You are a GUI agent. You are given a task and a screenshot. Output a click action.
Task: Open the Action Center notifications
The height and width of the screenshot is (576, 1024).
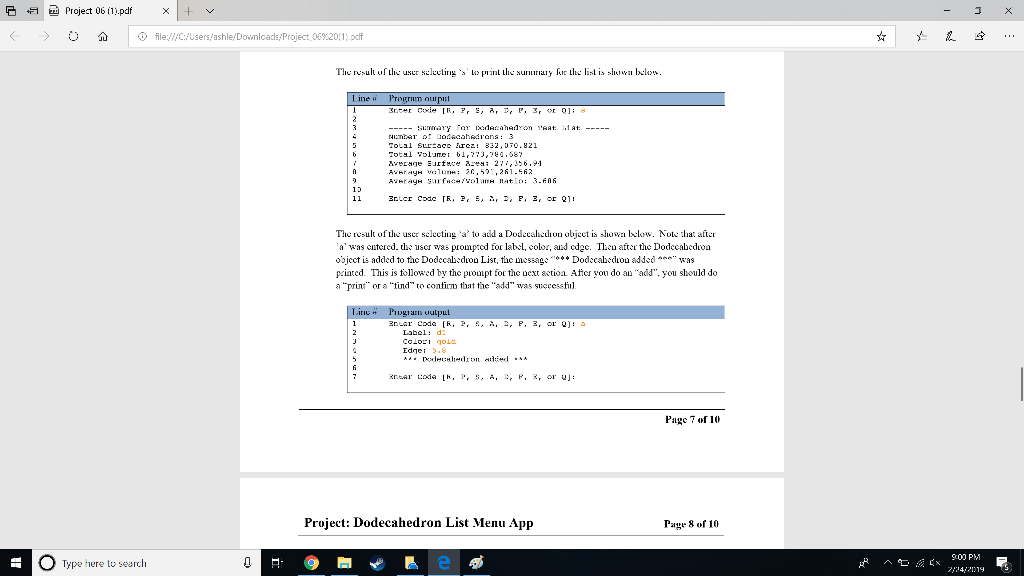1002,562
